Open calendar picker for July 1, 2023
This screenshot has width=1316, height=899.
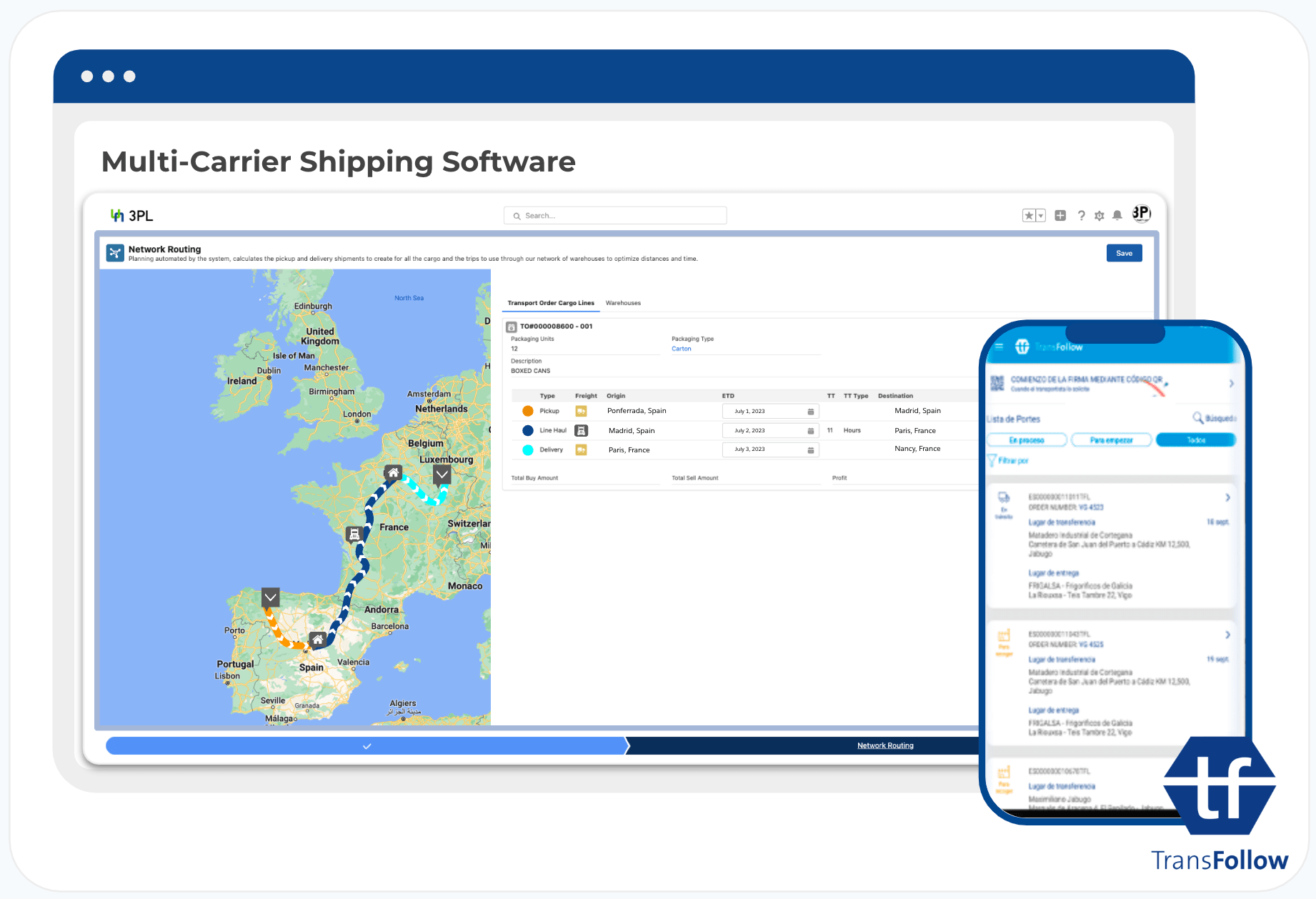click(x=810, y=412)
